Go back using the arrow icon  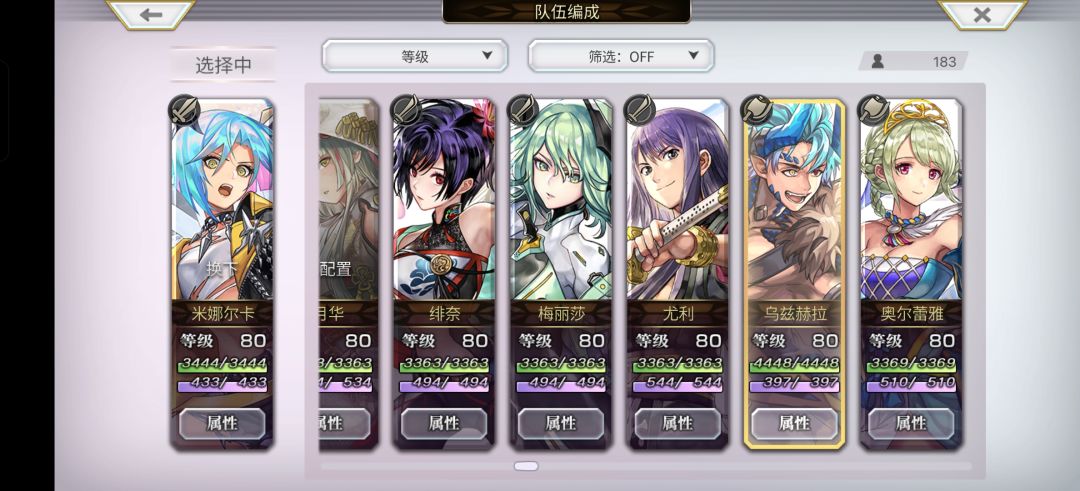point(151,14)
